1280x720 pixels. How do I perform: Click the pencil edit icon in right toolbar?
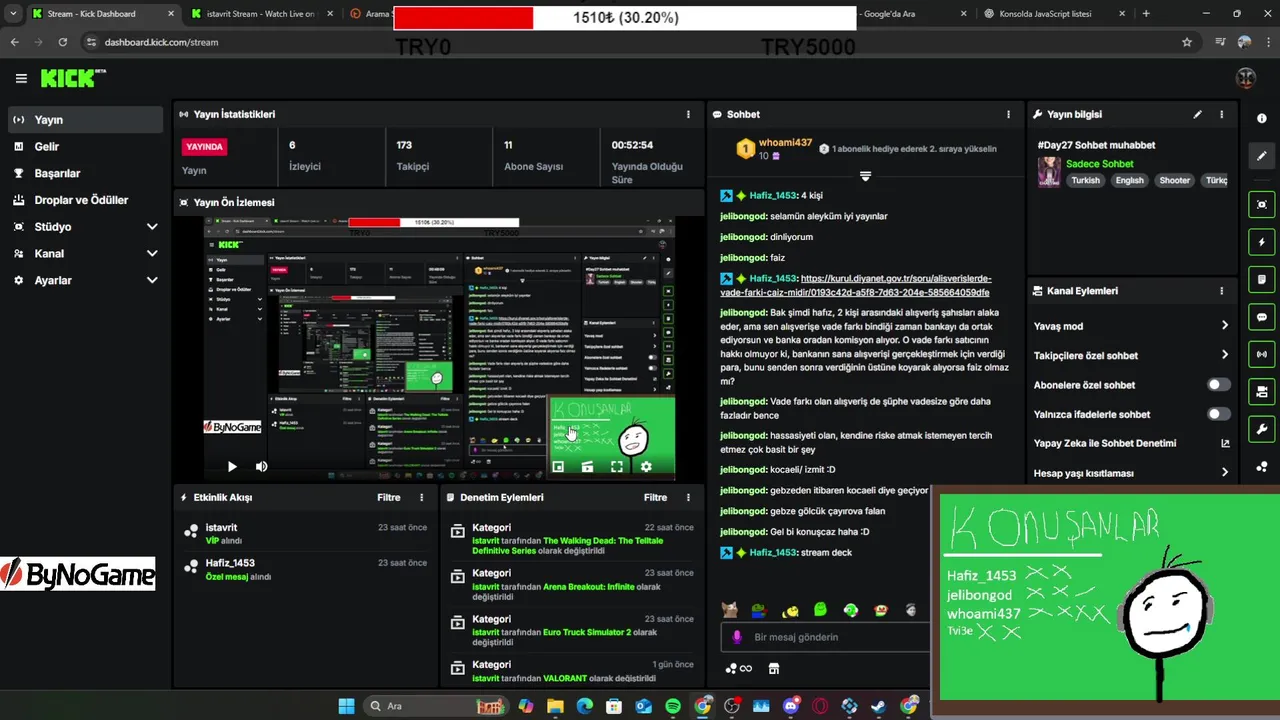click(1262, 156)
